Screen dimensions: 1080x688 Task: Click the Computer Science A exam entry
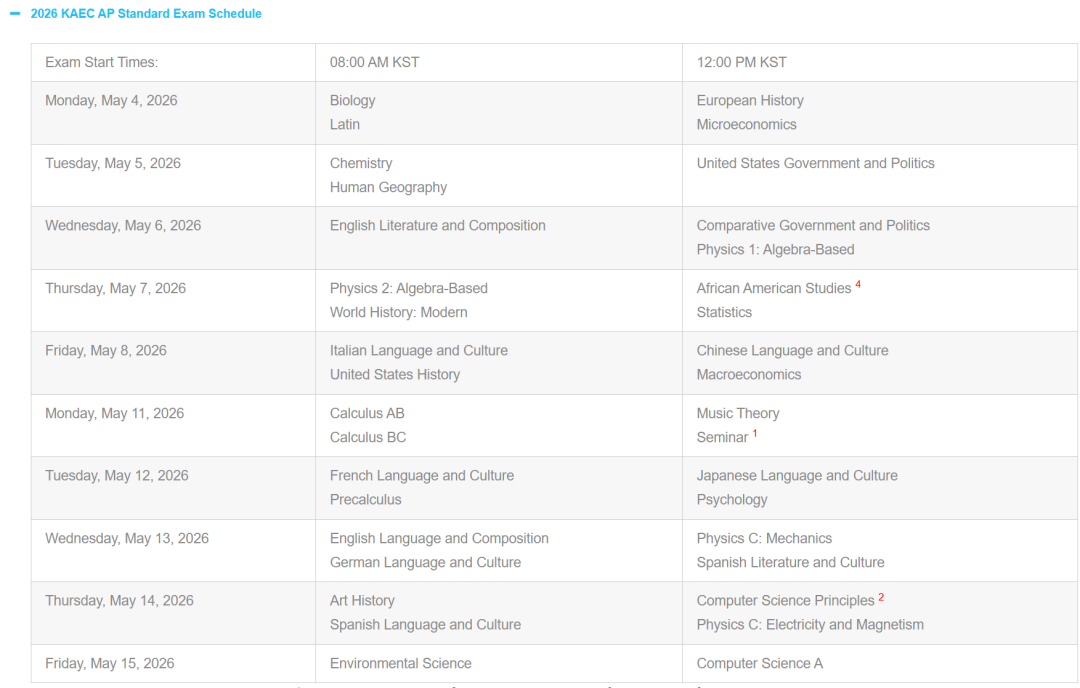759,663
